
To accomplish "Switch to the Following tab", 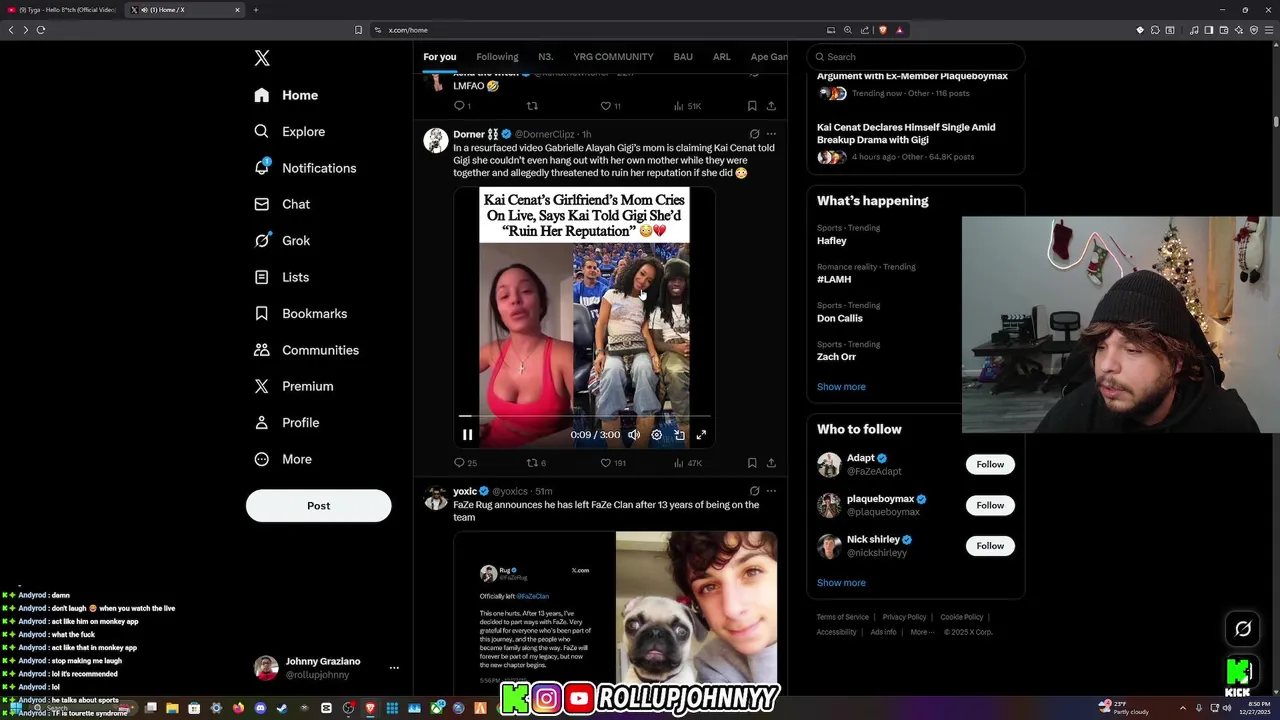I will [497, 57].
